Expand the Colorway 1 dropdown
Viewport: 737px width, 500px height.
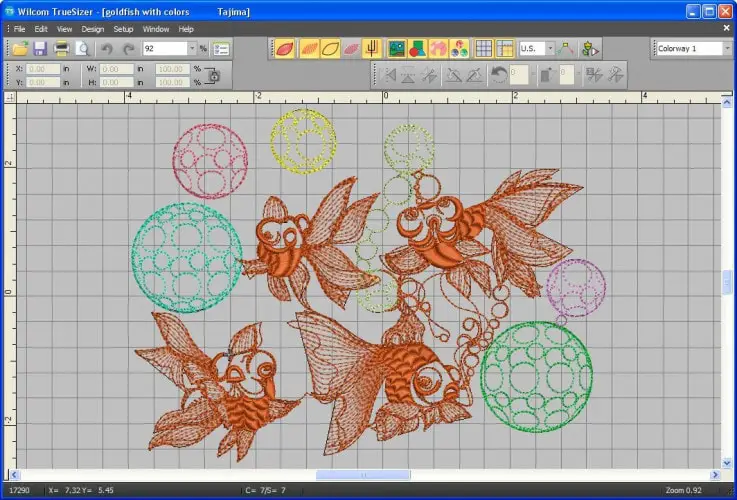727,48
